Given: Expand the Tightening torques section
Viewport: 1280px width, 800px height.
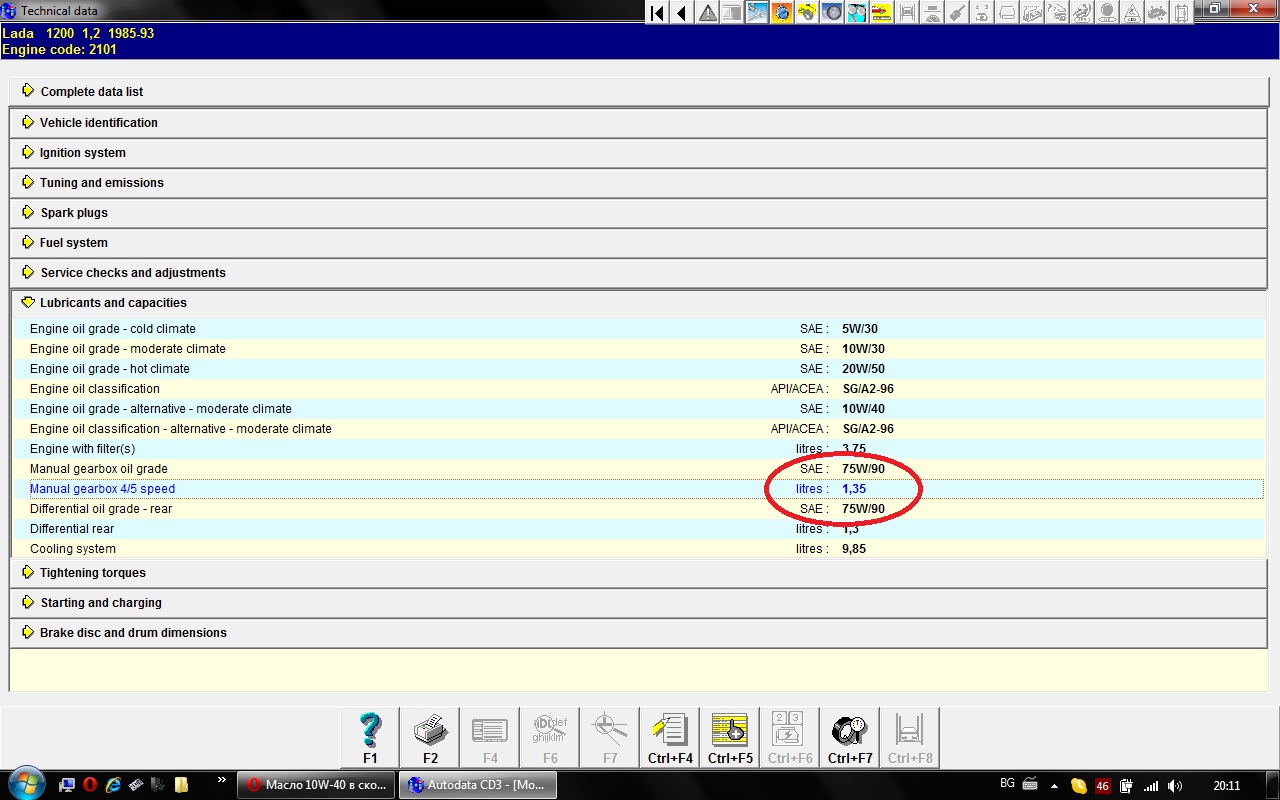Looking at the screenshot, I should pos(640,573).
